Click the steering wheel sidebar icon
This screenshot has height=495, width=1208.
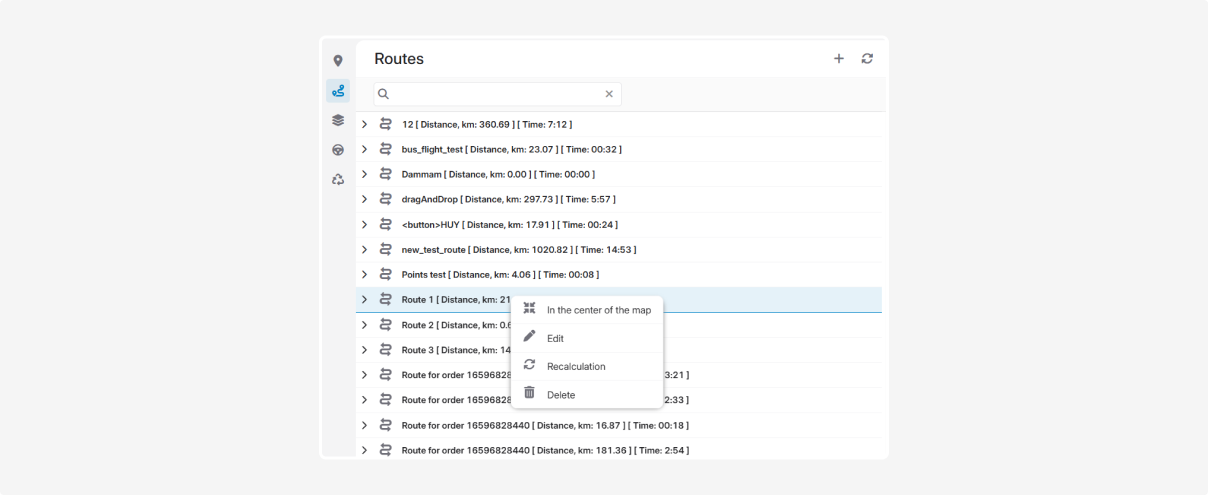(x=338, y=150)
